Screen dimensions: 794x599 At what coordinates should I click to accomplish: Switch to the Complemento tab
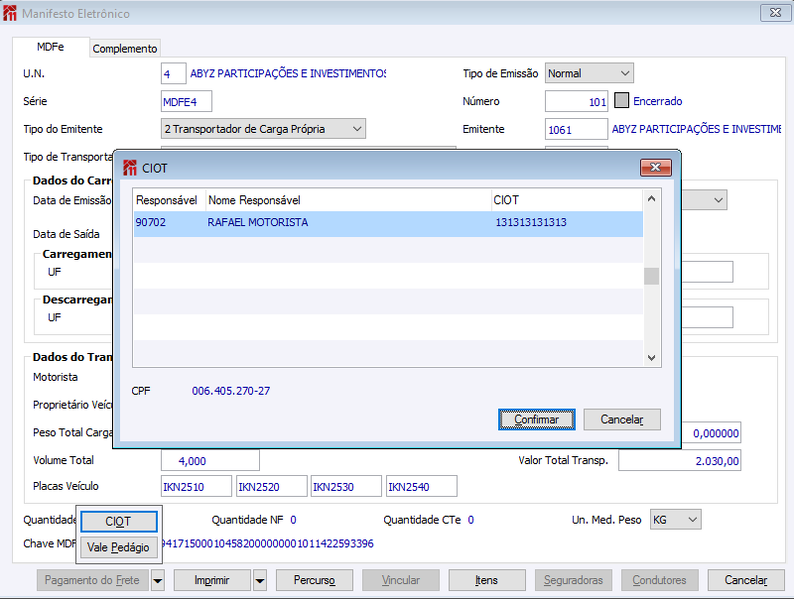(x=125, y=49)
